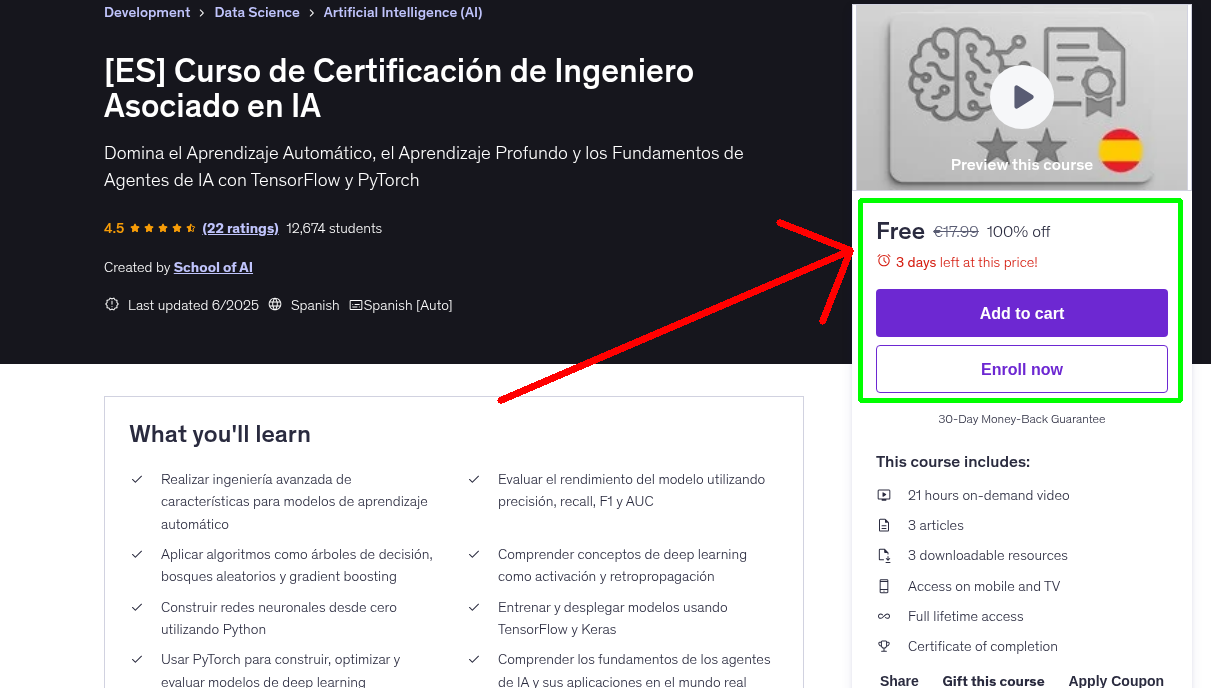This screenshot has height=688, width=1211.
Task: Click the red alarm clock urgency icon
Action: 883,259
